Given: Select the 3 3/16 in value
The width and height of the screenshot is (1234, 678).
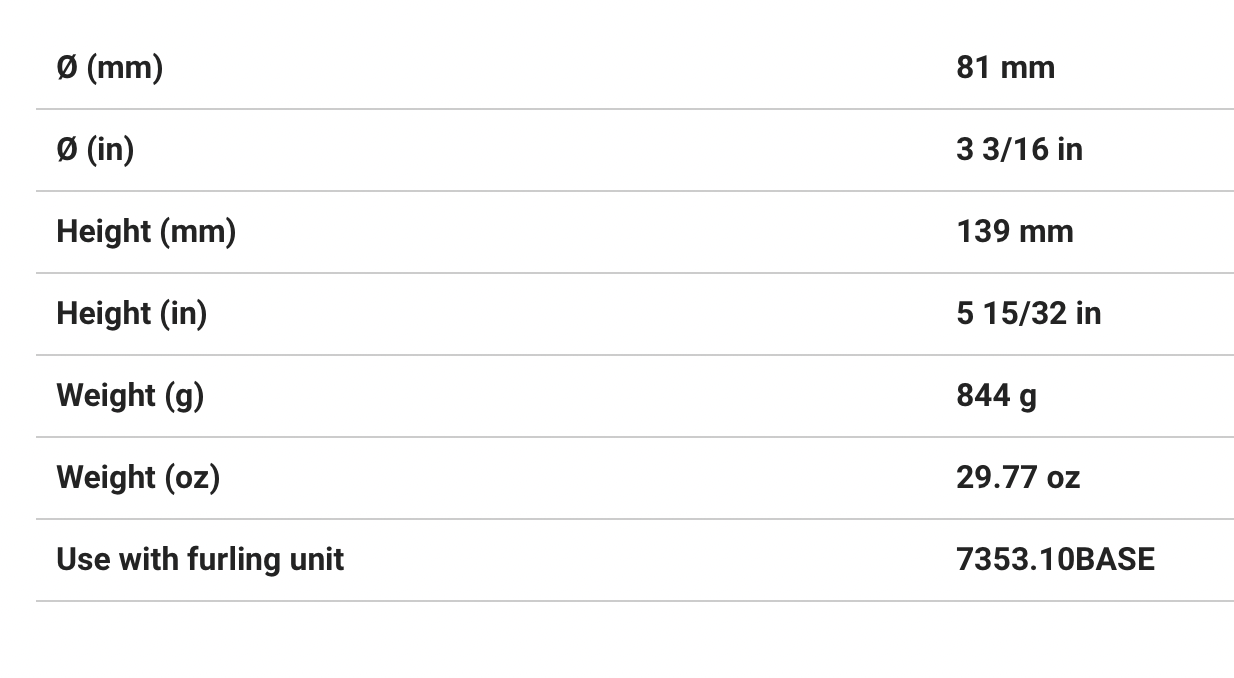Looking at the screenshot, I should (x=1019, y=150).
